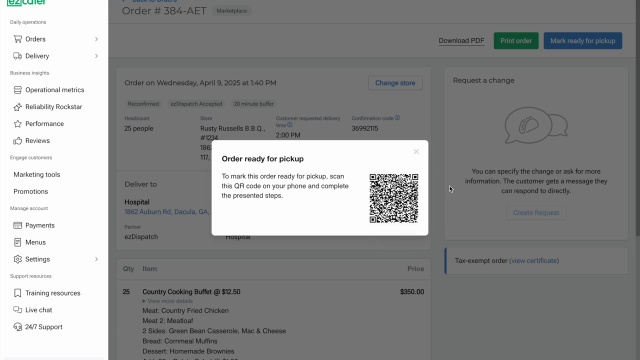
Task: Click the info icon beside delivery time
Action: coord(289,125)
